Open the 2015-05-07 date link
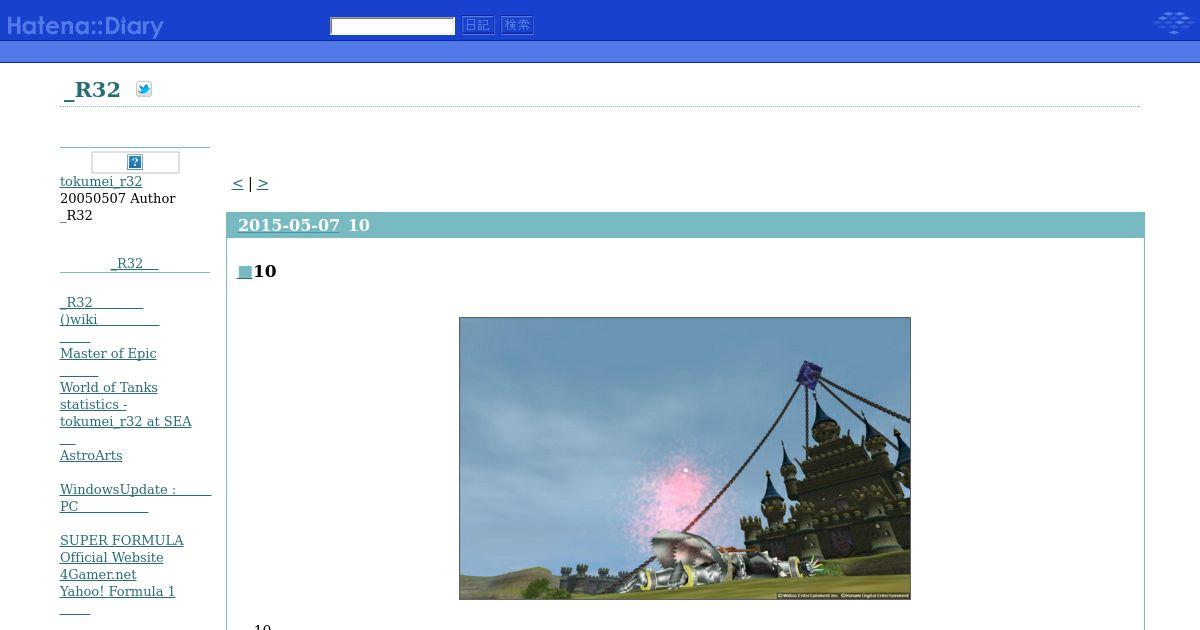The height and width of the screenshot is (630, 1200). (289, 225)
